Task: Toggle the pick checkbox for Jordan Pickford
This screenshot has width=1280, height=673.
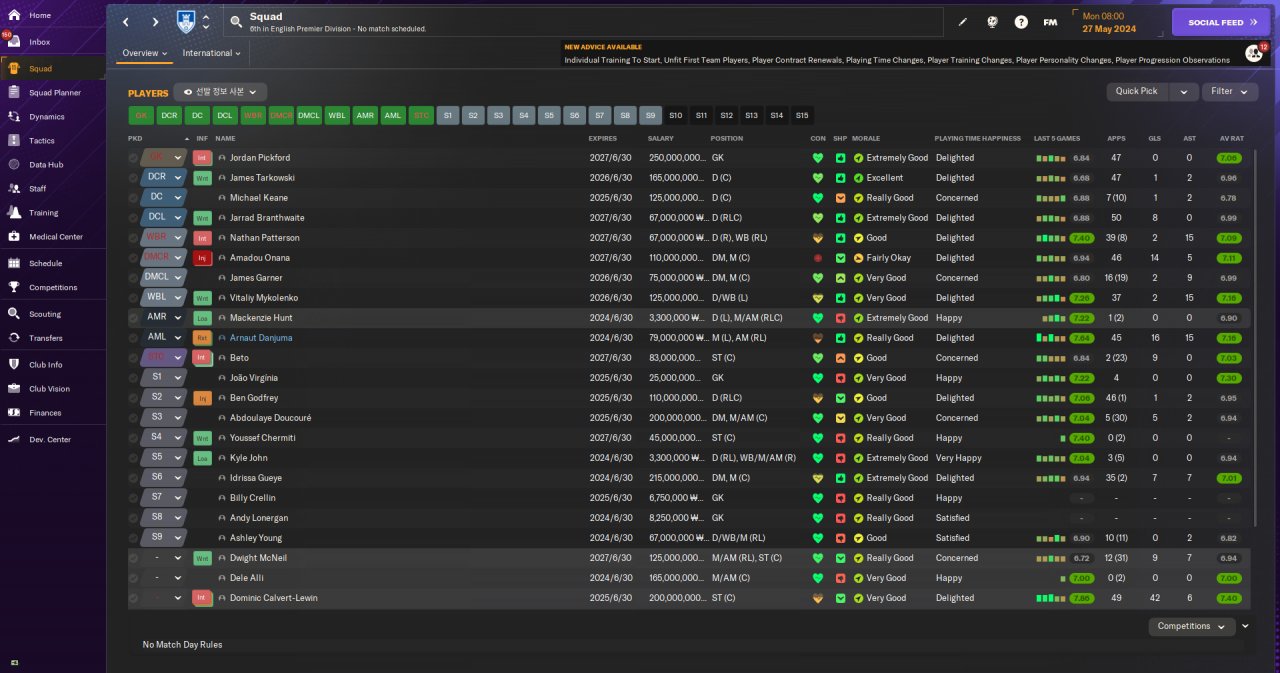Action: coord(134,158)
